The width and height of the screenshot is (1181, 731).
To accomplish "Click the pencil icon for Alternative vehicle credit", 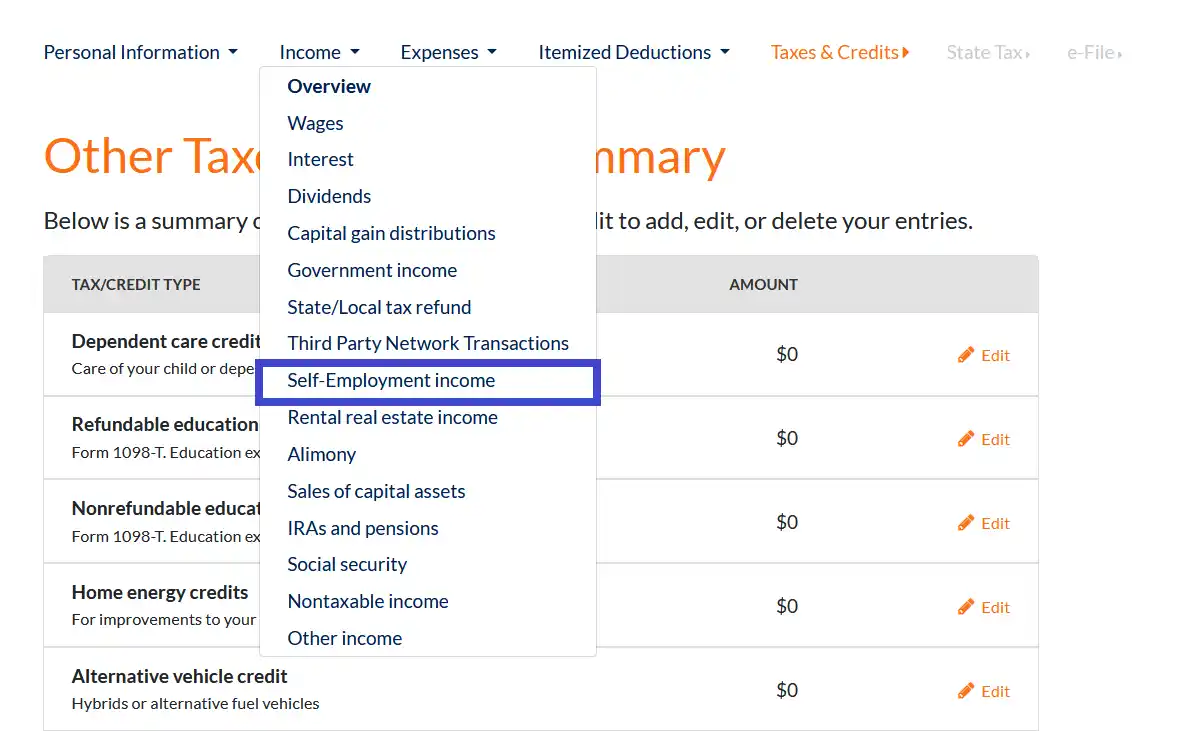I will tap(966, 691).
